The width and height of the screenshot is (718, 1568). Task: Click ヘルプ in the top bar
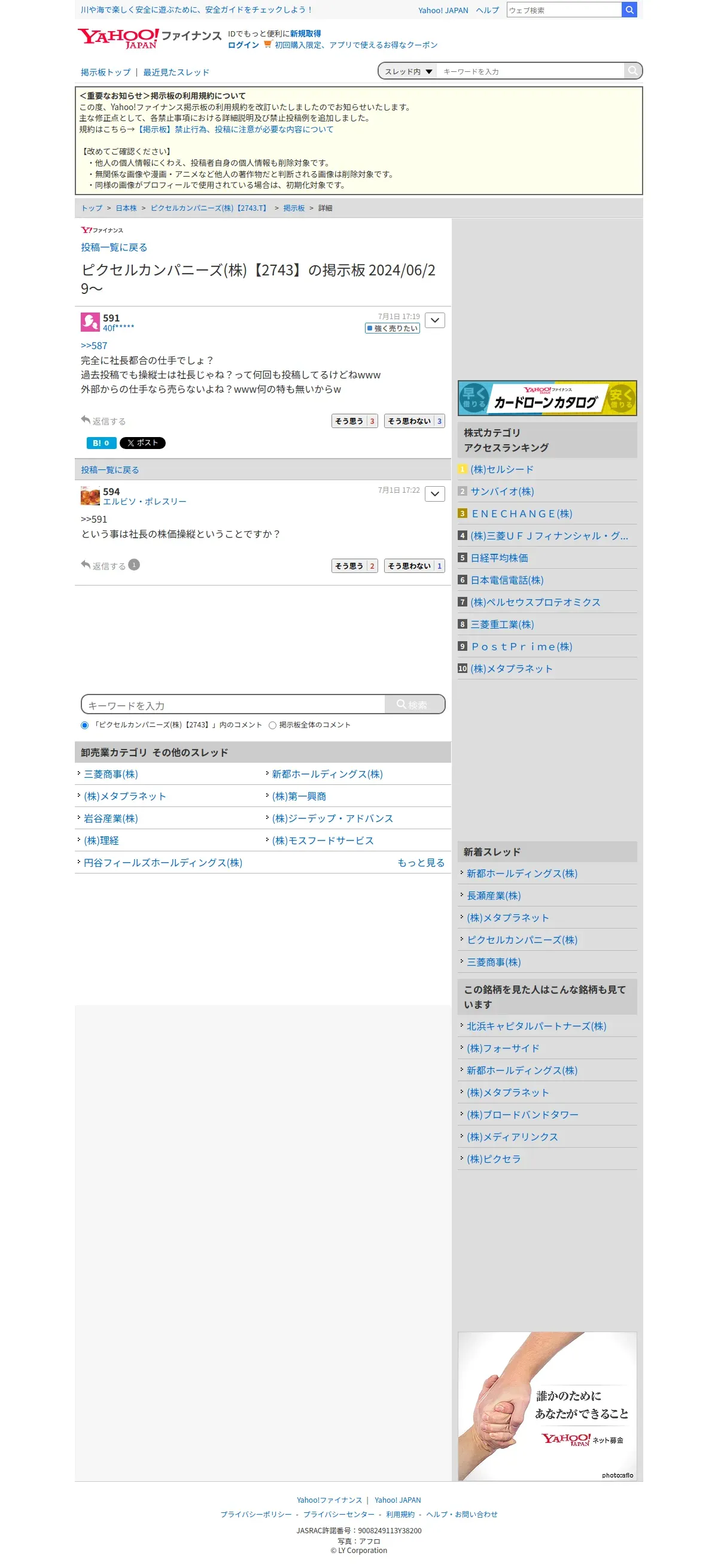pyautogui.click(x=488, y=10)
